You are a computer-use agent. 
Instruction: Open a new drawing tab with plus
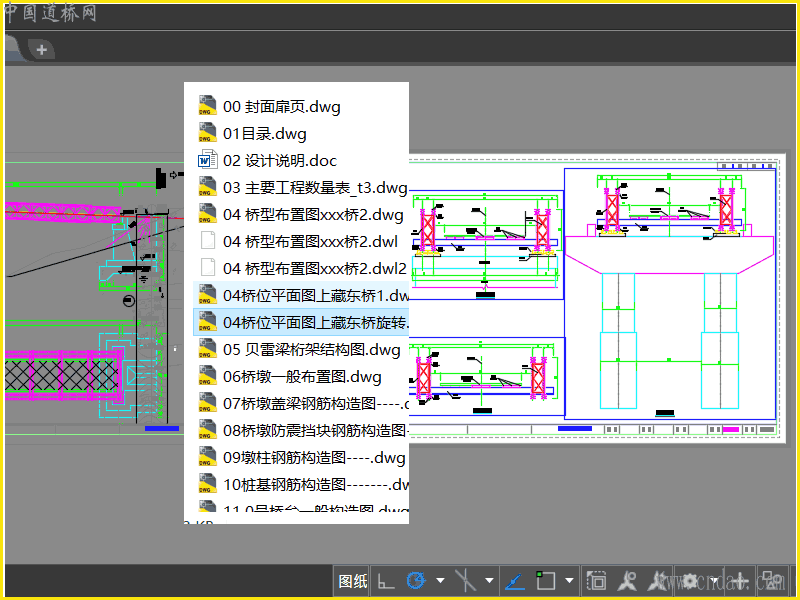(41, 48)
